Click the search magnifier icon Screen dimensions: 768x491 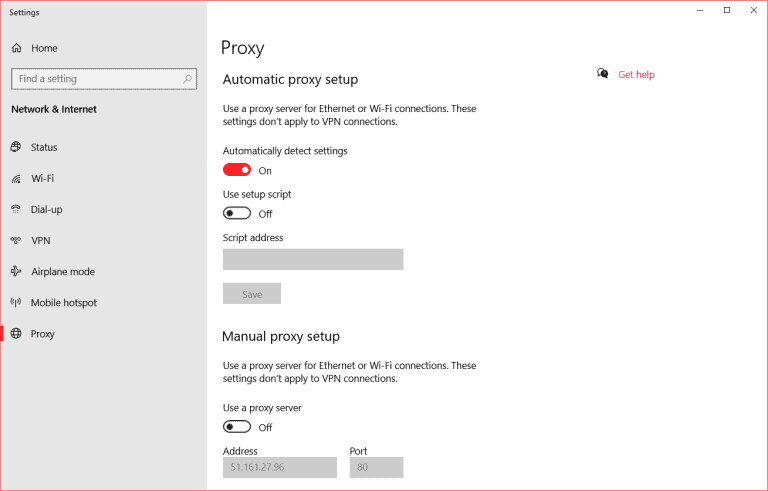click(187, 79)
